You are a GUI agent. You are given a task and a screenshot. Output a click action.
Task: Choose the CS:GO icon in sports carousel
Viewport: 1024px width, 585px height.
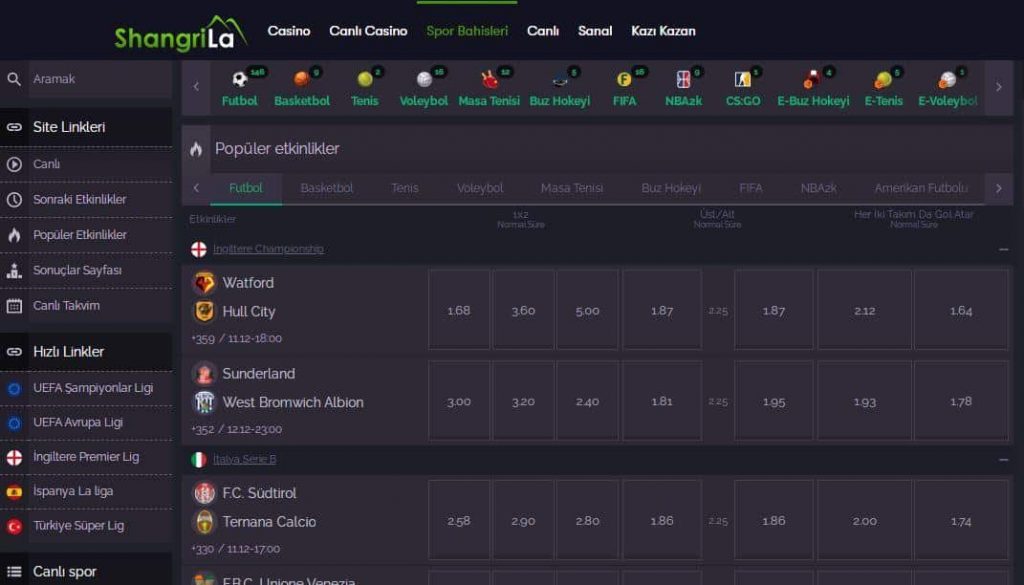point(743,79)
